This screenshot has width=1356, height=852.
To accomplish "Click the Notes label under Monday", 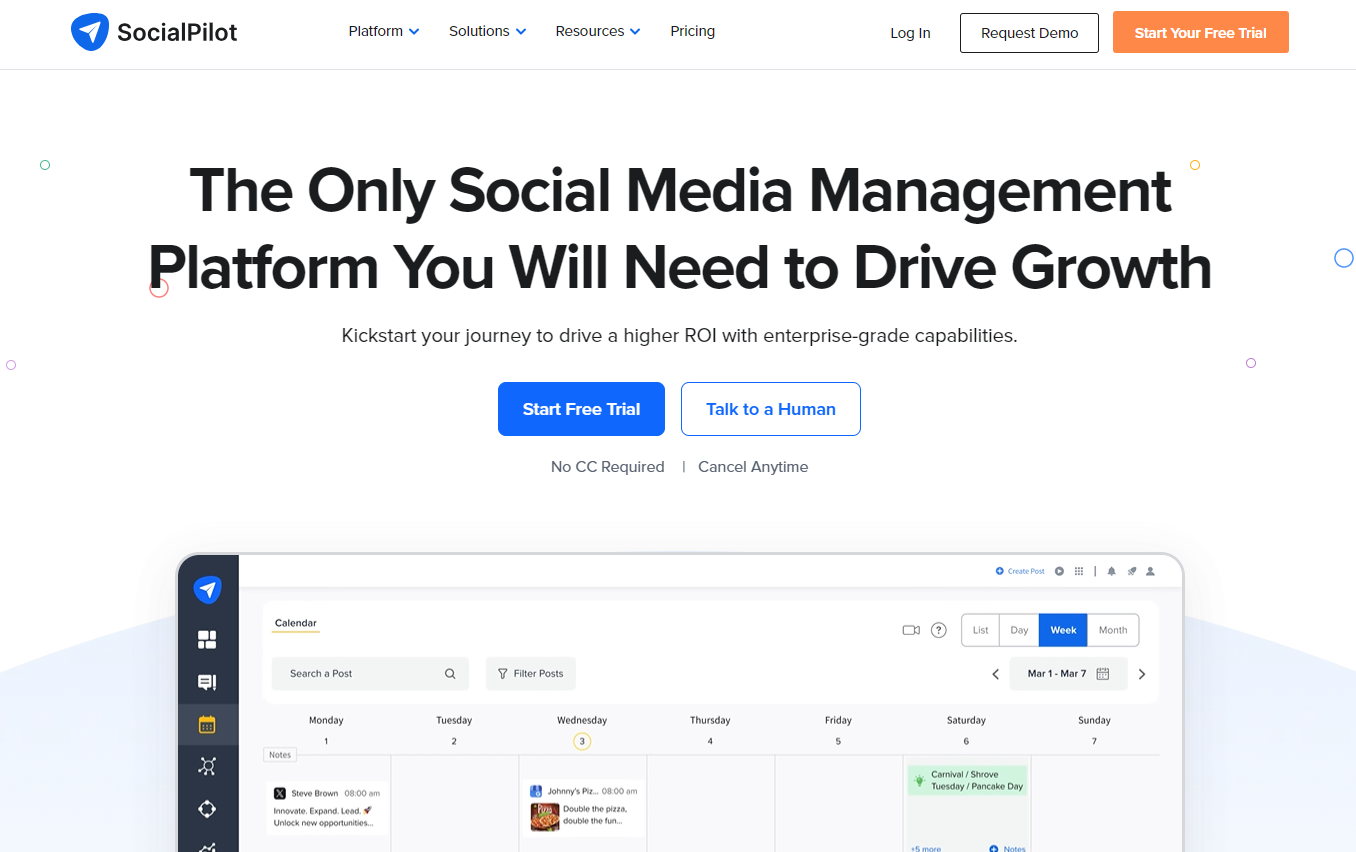I will (x=280, y=755).
